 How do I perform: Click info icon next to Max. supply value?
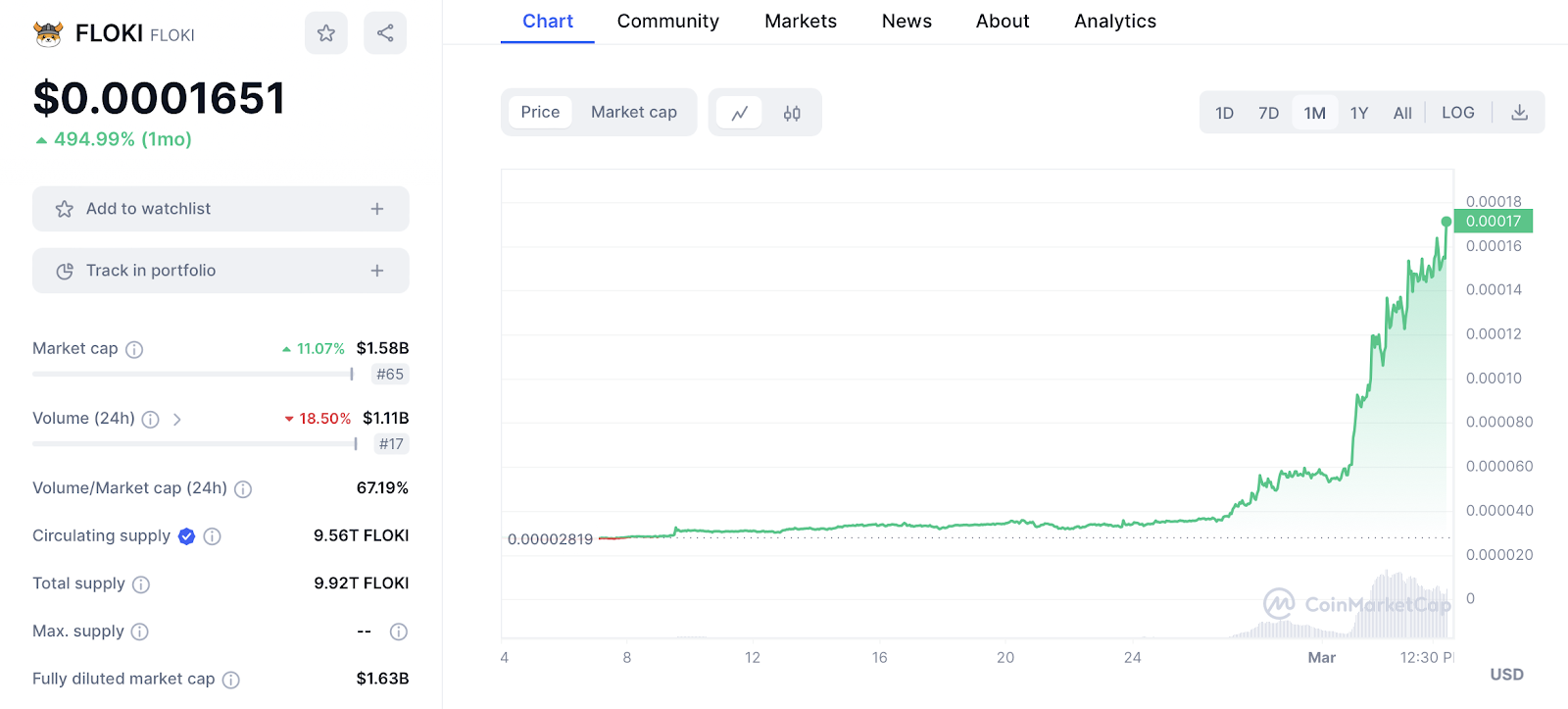coord(398,632)
